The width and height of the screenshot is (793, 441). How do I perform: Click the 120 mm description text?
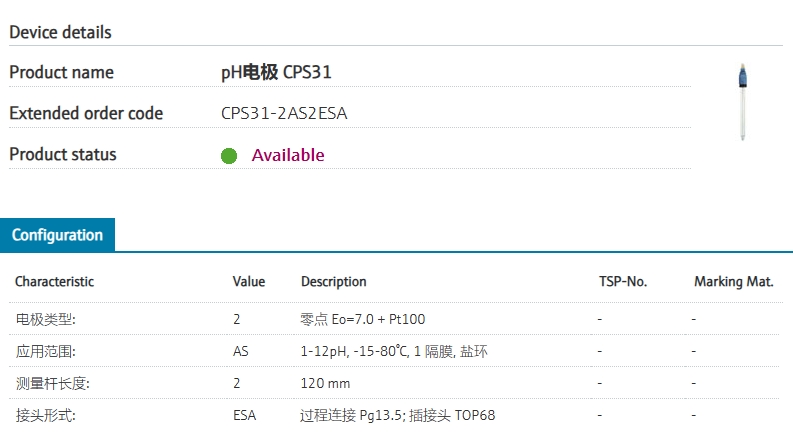point(325,383)
